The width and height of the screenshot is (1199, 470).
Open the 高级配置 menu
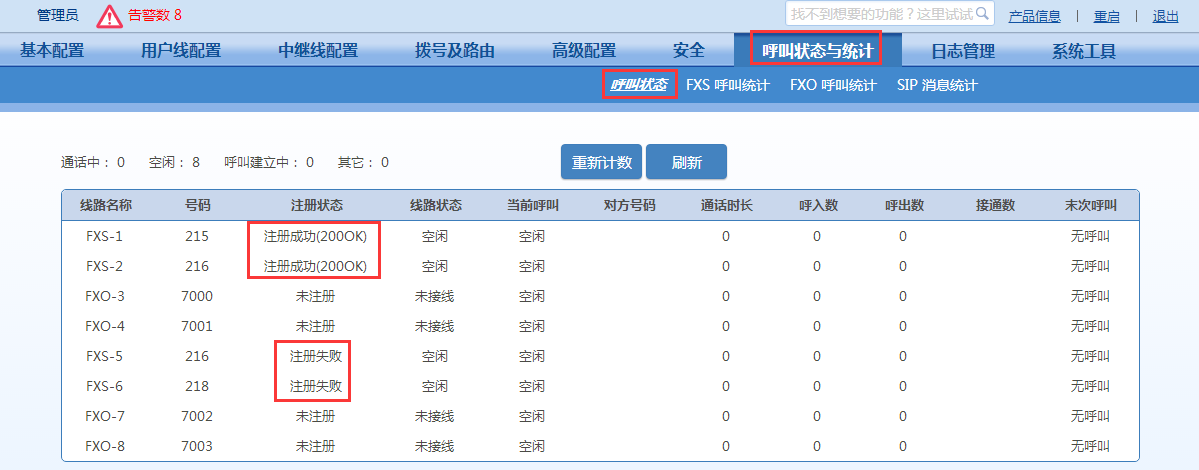584,51
